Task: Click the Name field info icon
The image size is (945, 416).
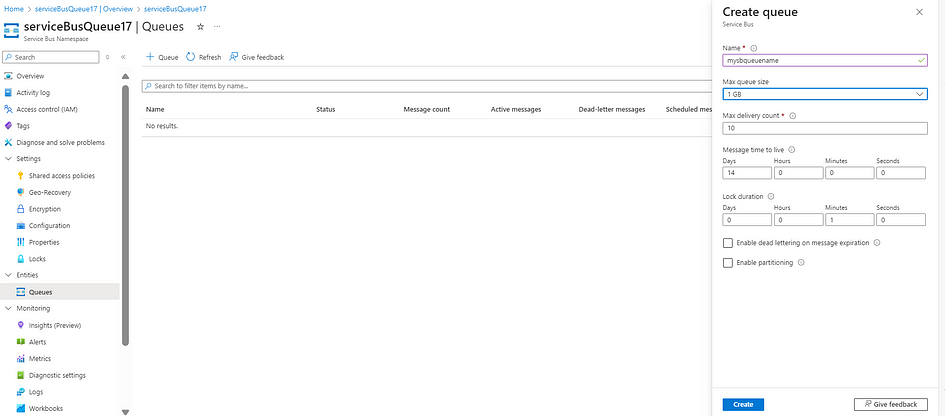Action: pos(754,48)
